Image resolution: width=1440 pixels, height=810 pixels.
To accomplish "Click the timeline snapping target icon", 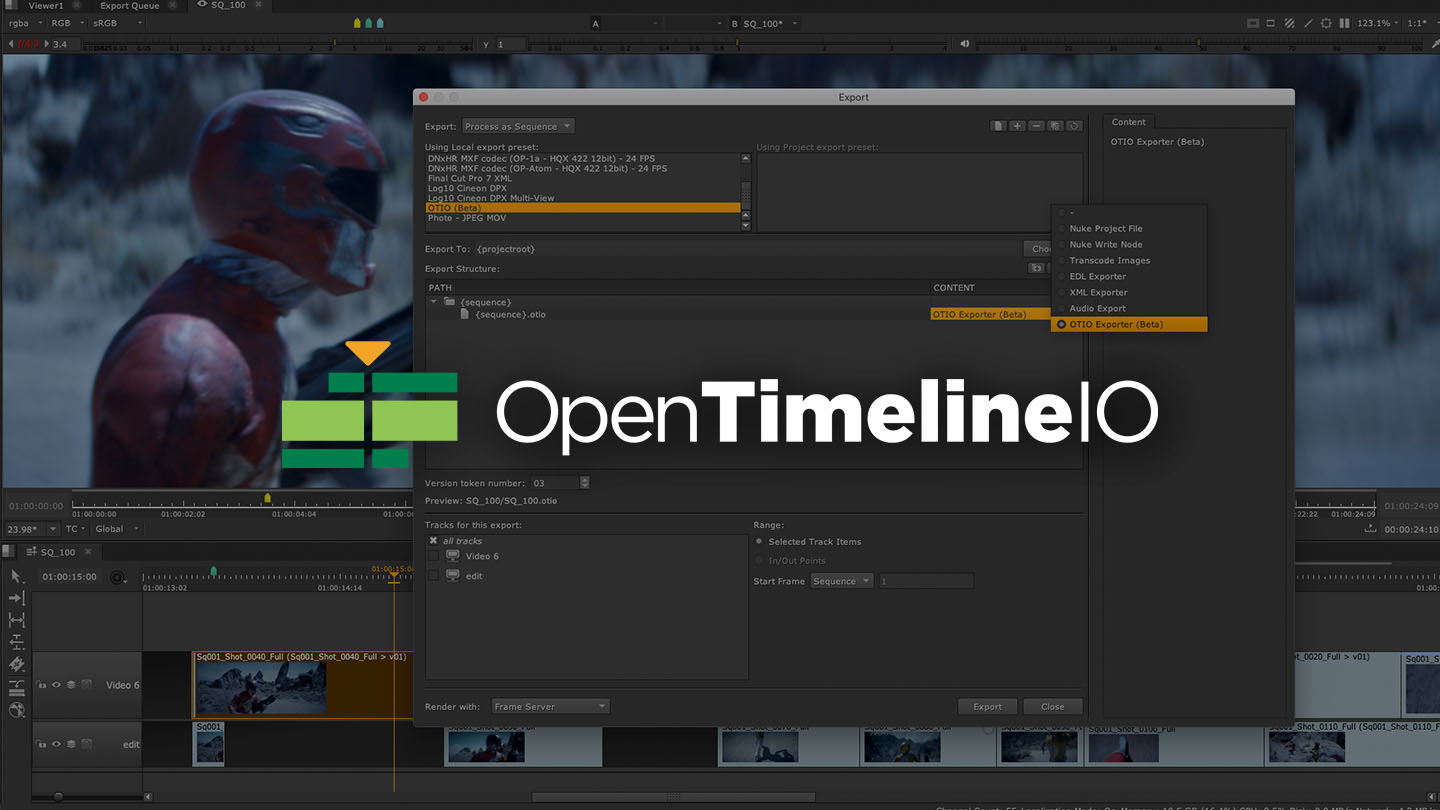I will (x=118, y=577).
